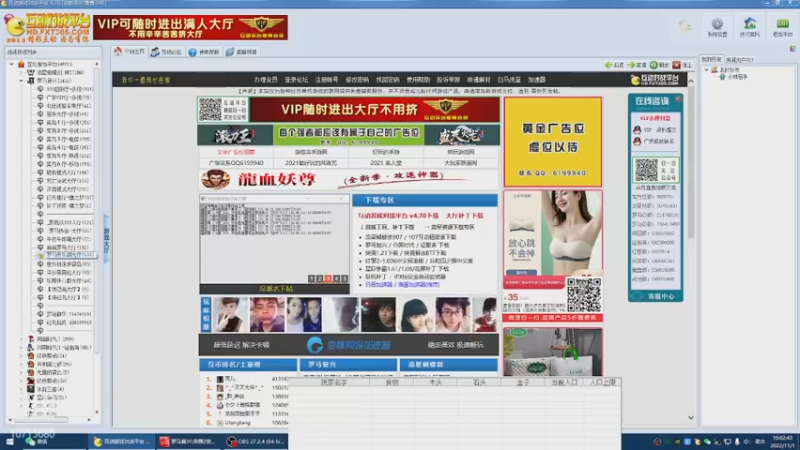800x450 pixels.
Task: Click the friend avatar icon in the friends panel
Action: tap(722, 77)
